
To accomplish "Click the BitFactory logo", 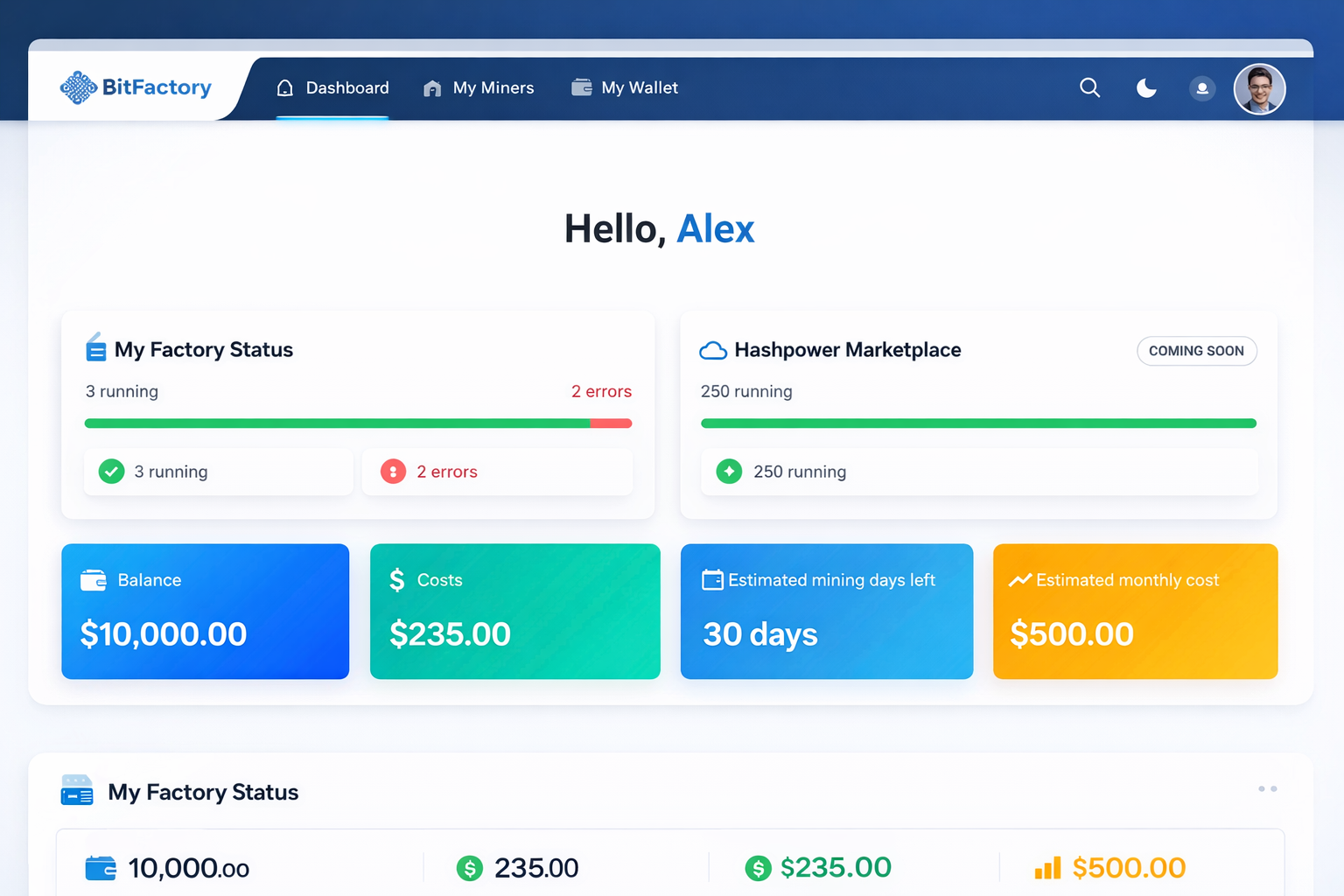I will click(136, 87).
